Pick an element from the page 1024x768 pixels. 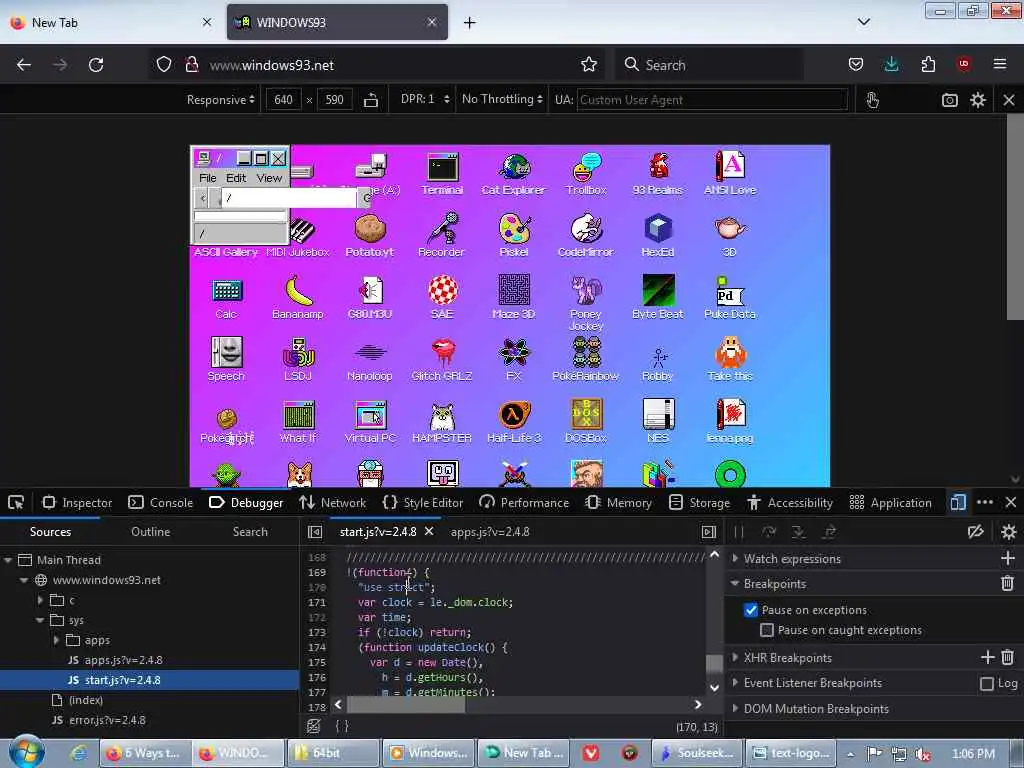[16, 502]
